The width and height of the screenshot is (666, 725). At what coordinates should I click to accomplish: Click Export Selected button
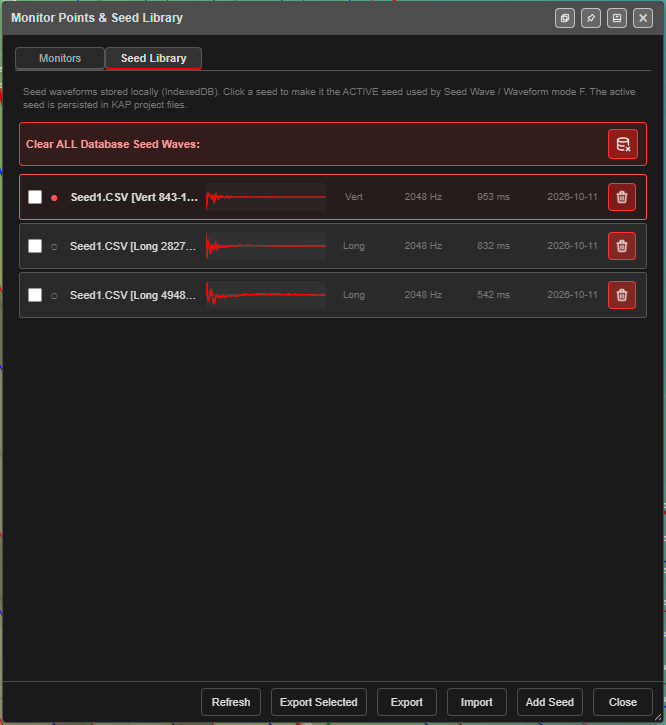click(319, 702)
